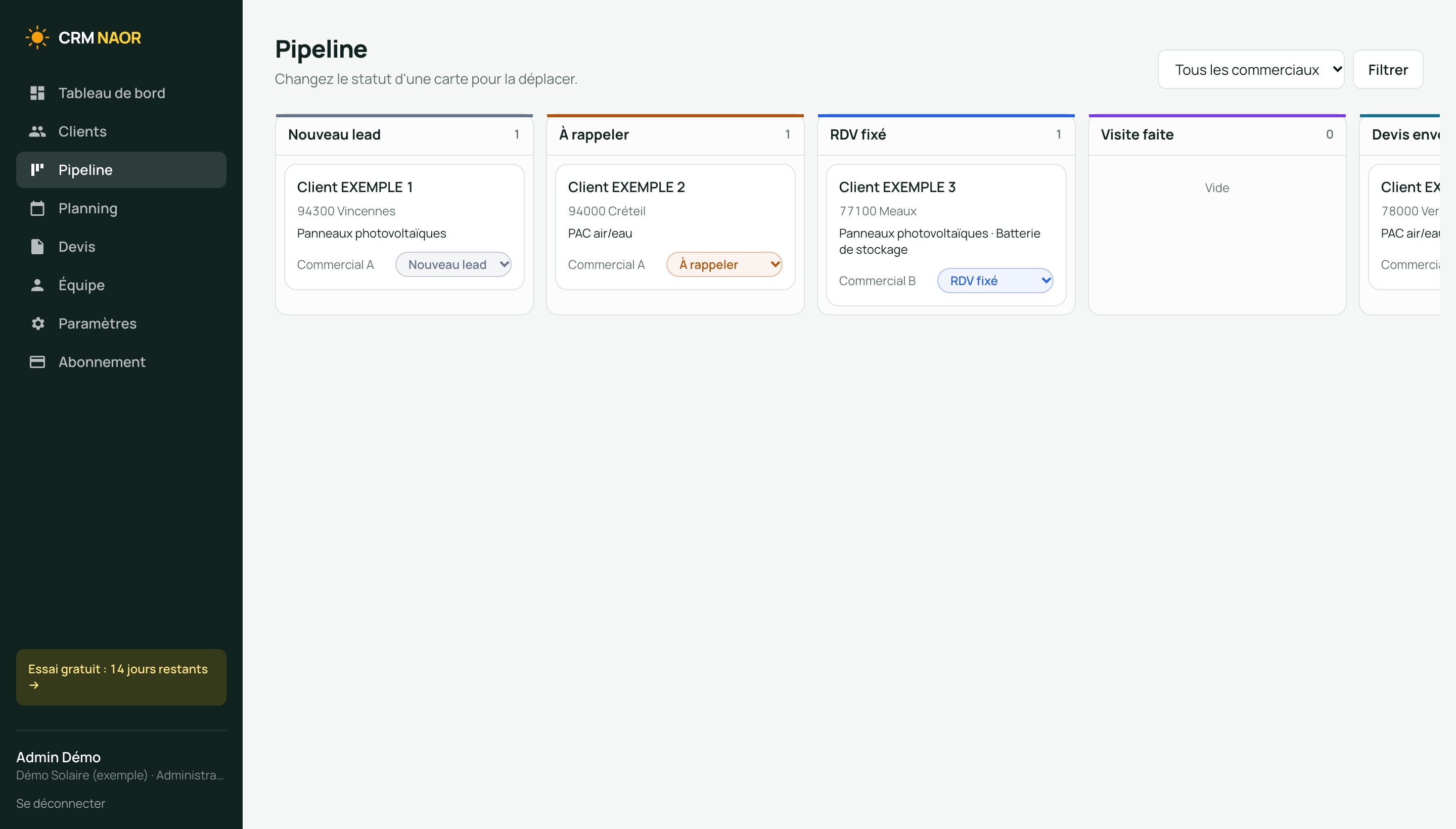
Task: Click the Essai gratuit 14 jours restants banner
Action: pyautogui.click(x=121, y=677)
